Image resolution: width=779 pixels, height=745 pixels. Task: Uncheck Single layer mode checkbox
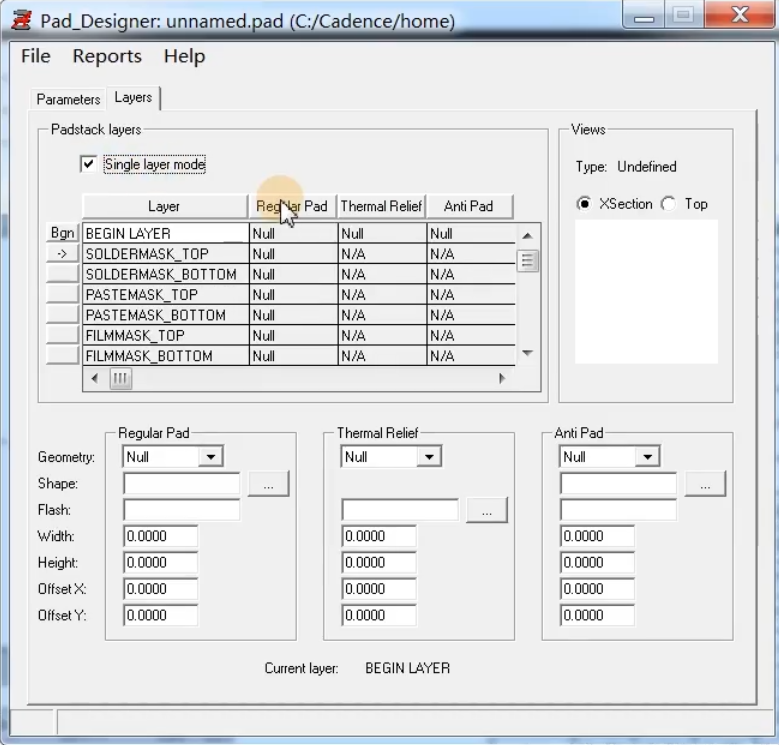tap(89, 164)
